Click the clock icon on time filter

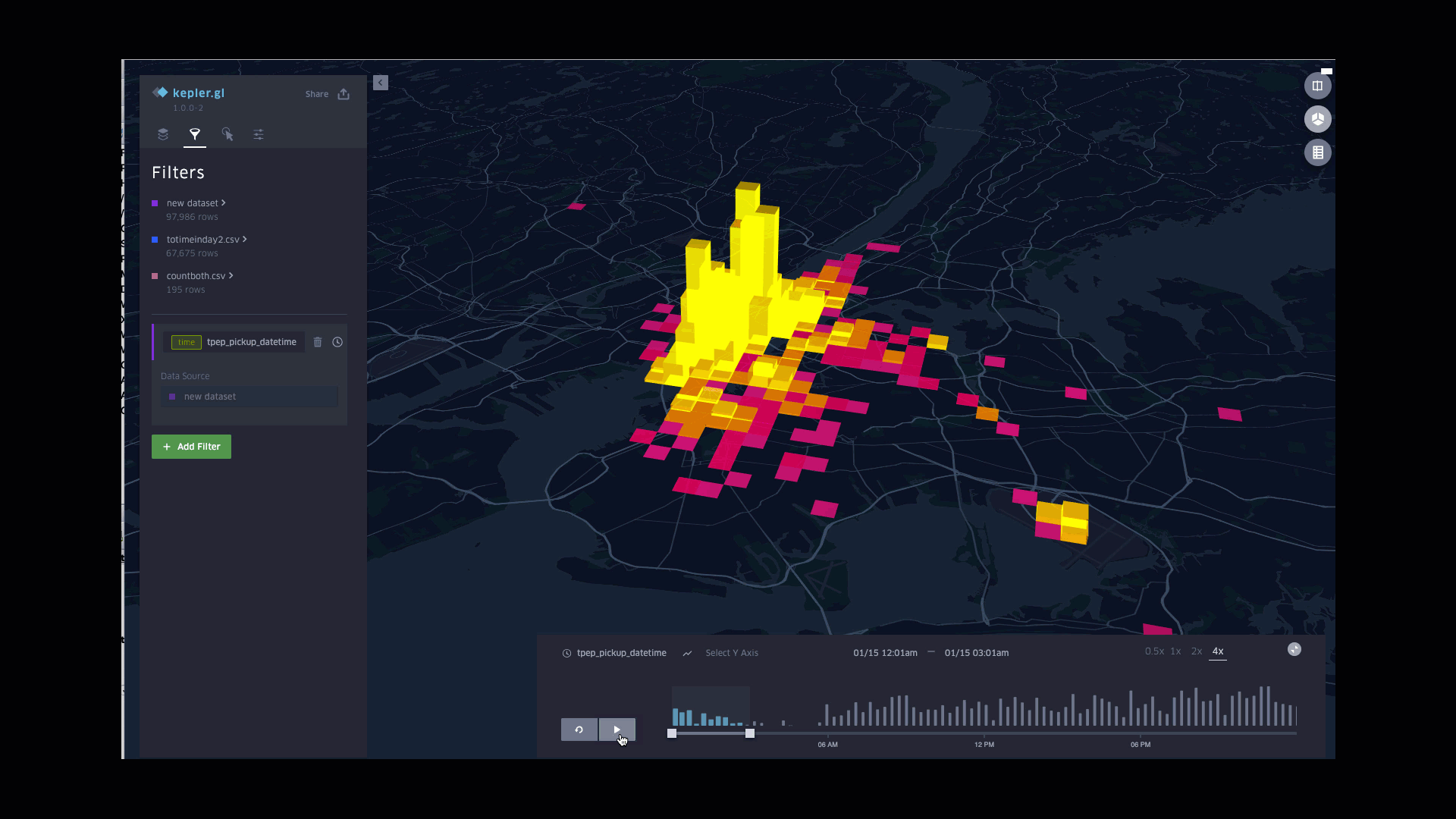337,342
